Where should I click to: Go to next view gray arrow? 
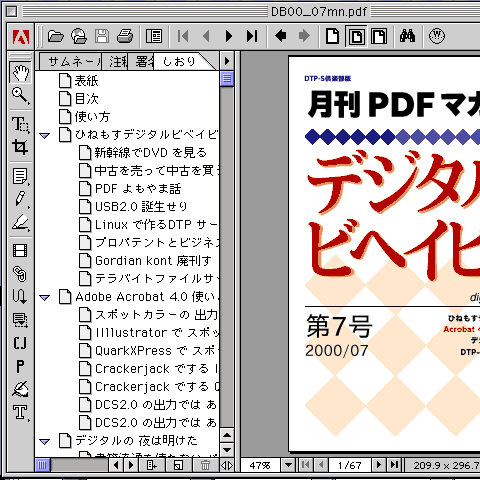point(304,35)
